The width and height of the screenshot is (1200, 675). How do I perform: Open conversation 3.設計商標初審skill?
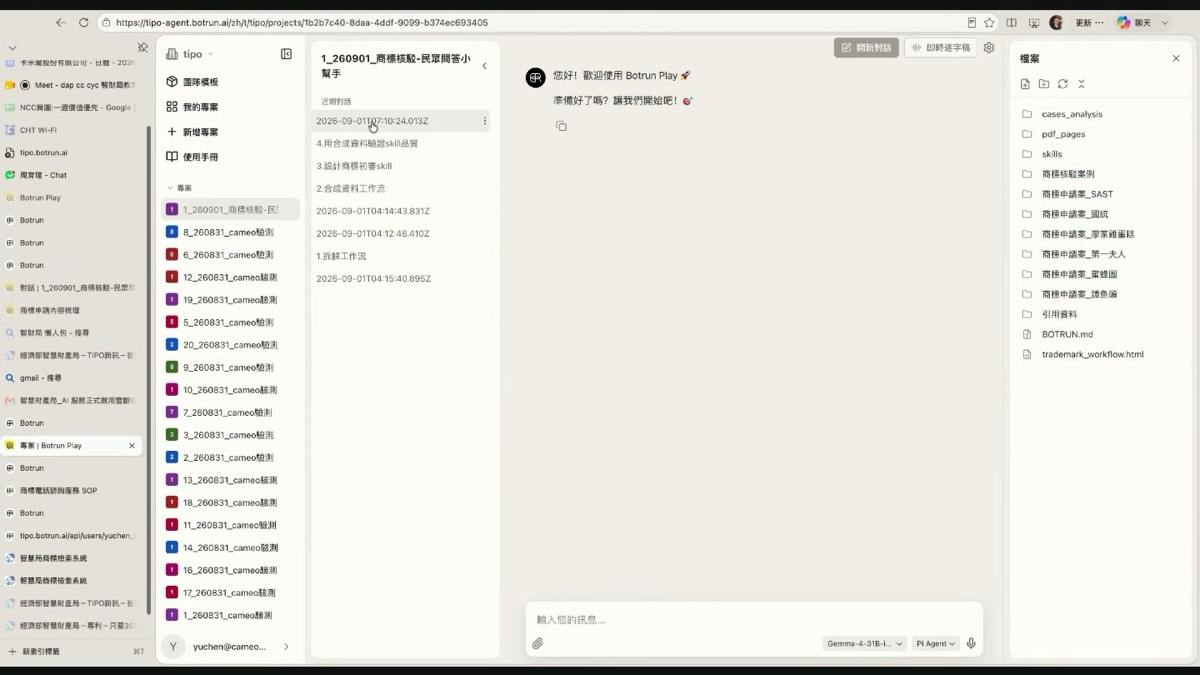coord(354,166)
